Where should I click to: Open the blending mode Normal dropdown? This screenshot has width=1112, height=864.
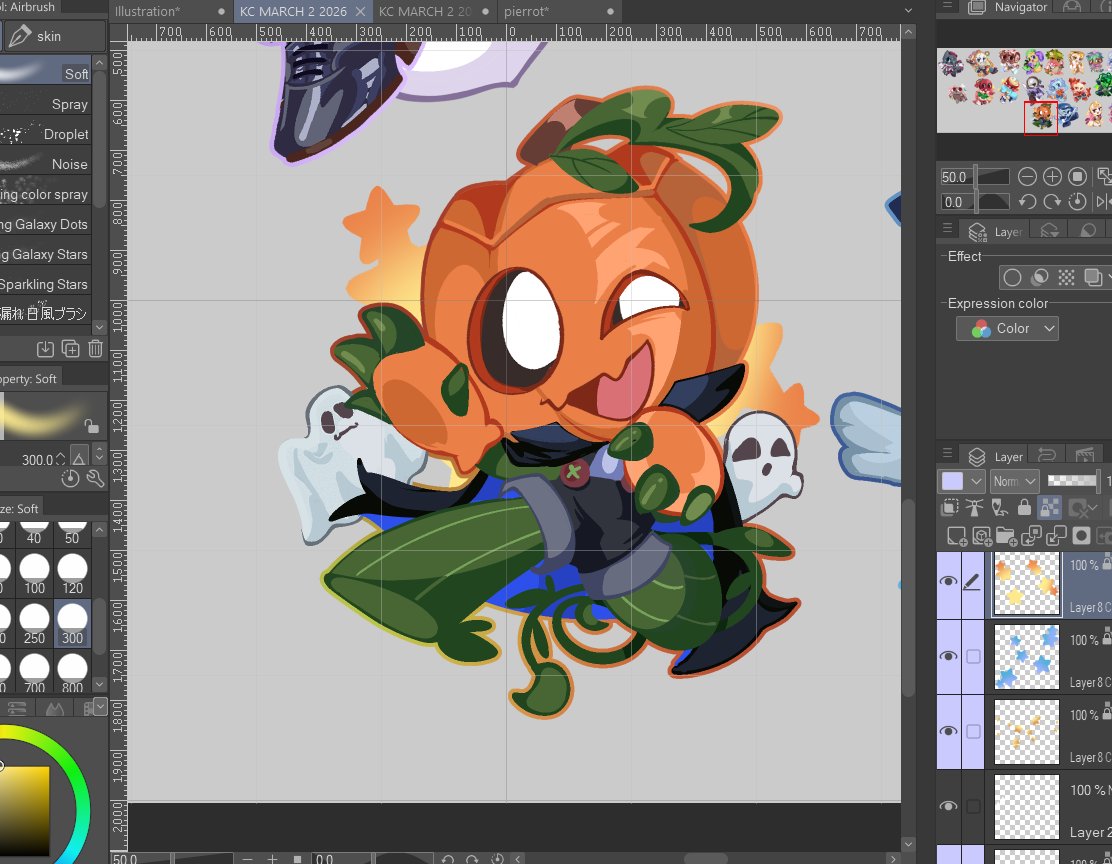tap(1014, 481)
